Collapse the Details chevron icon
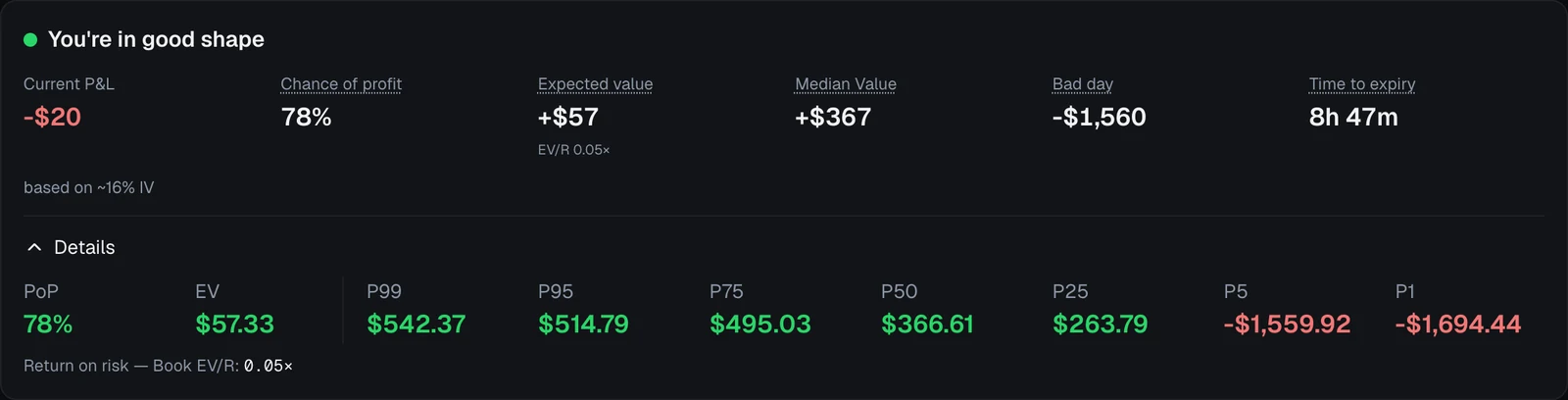This screenshot has height=400, width=1568. [34, 247]
